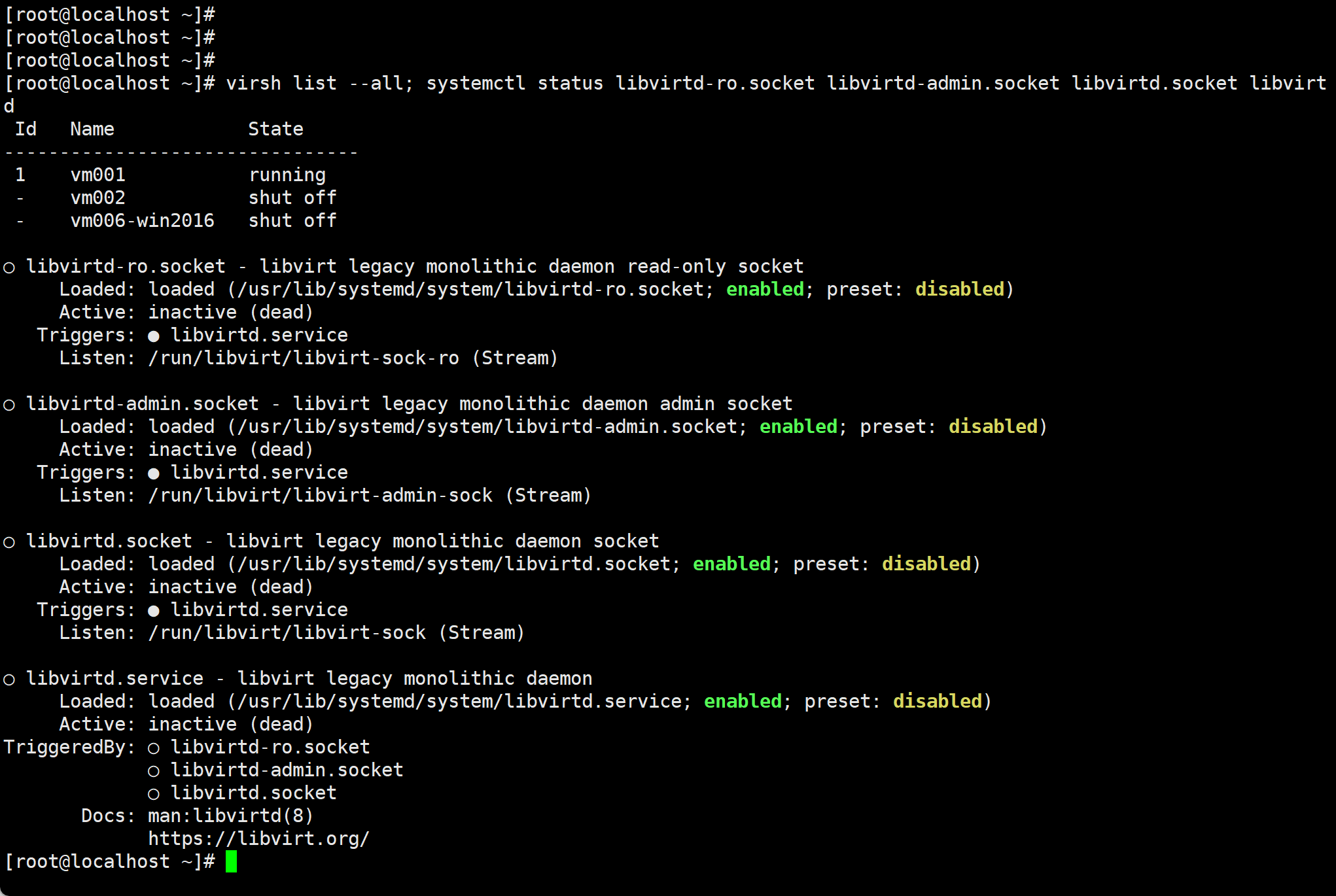
Task: Click the man:libvirtd(8) docs reference
Action: 230,816
